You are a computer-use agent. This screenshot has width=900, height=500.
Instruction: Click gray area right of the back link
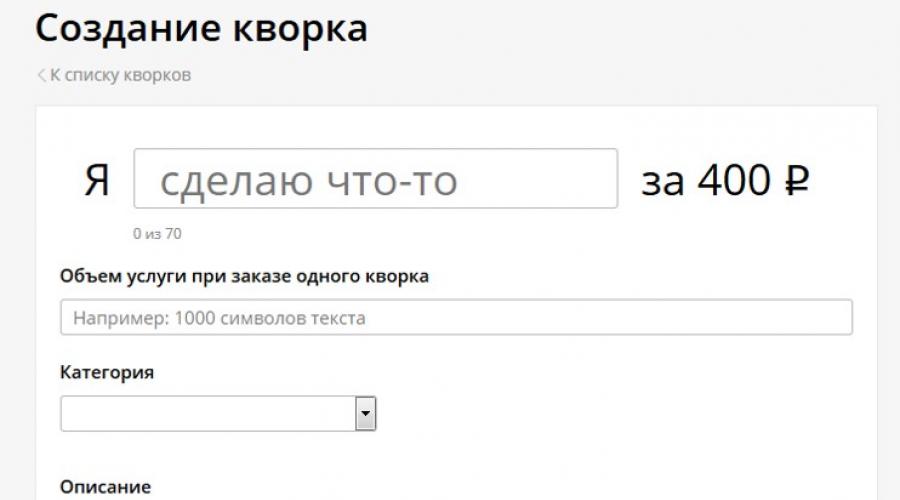pyautogui.click(x=500, y=75)
